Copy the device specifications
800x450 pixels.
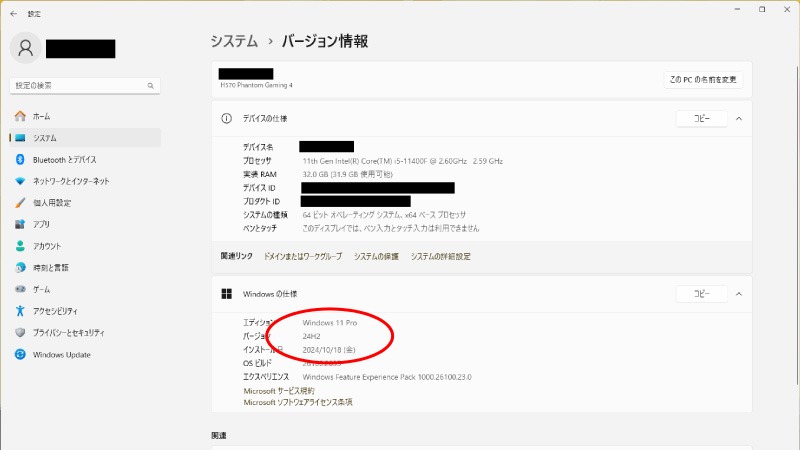click(x=701, y=118)
